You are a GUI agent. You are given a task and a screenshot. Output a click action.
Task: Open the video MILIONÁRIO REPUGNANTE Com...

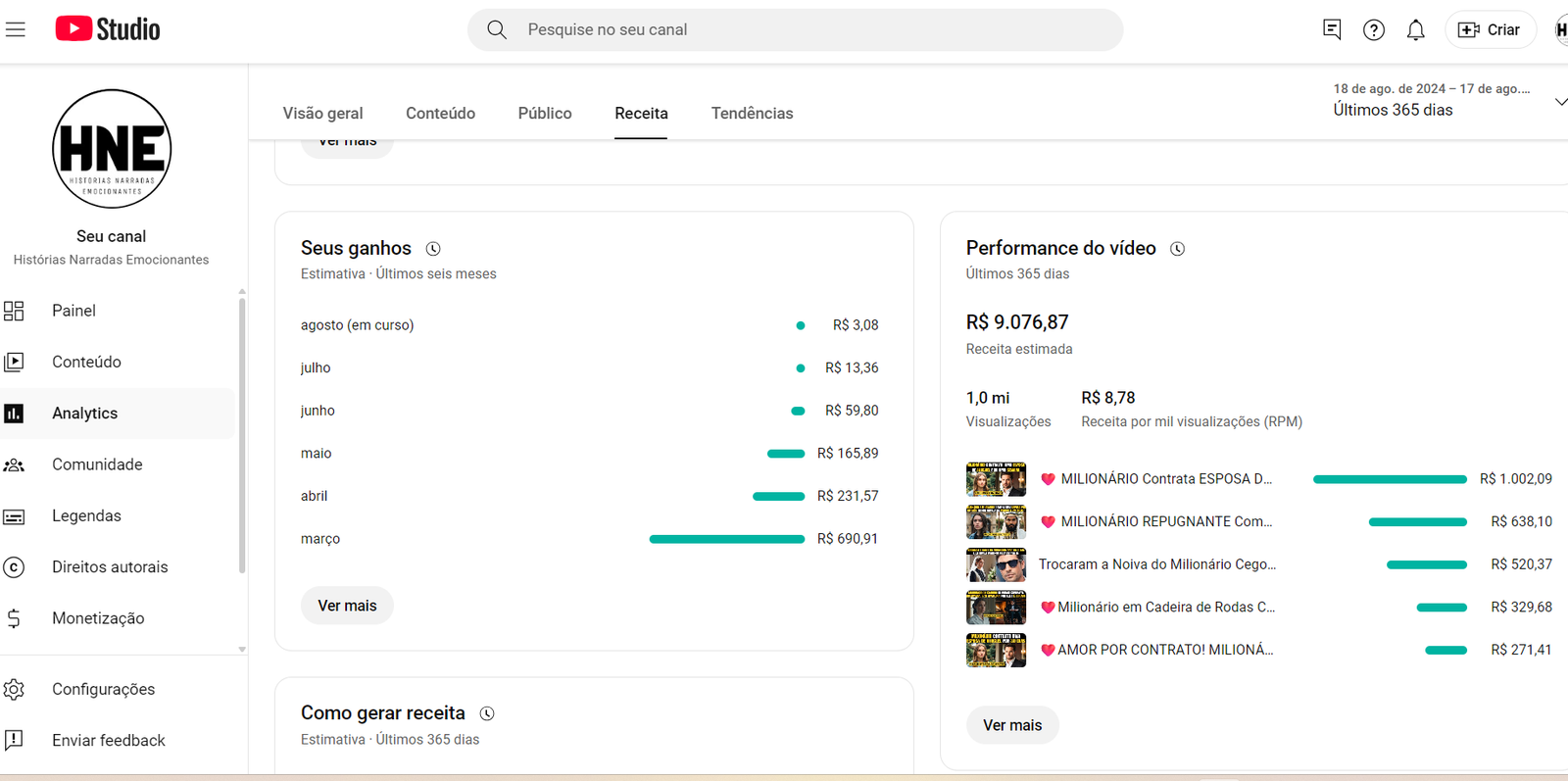[x=1157, y=521]
